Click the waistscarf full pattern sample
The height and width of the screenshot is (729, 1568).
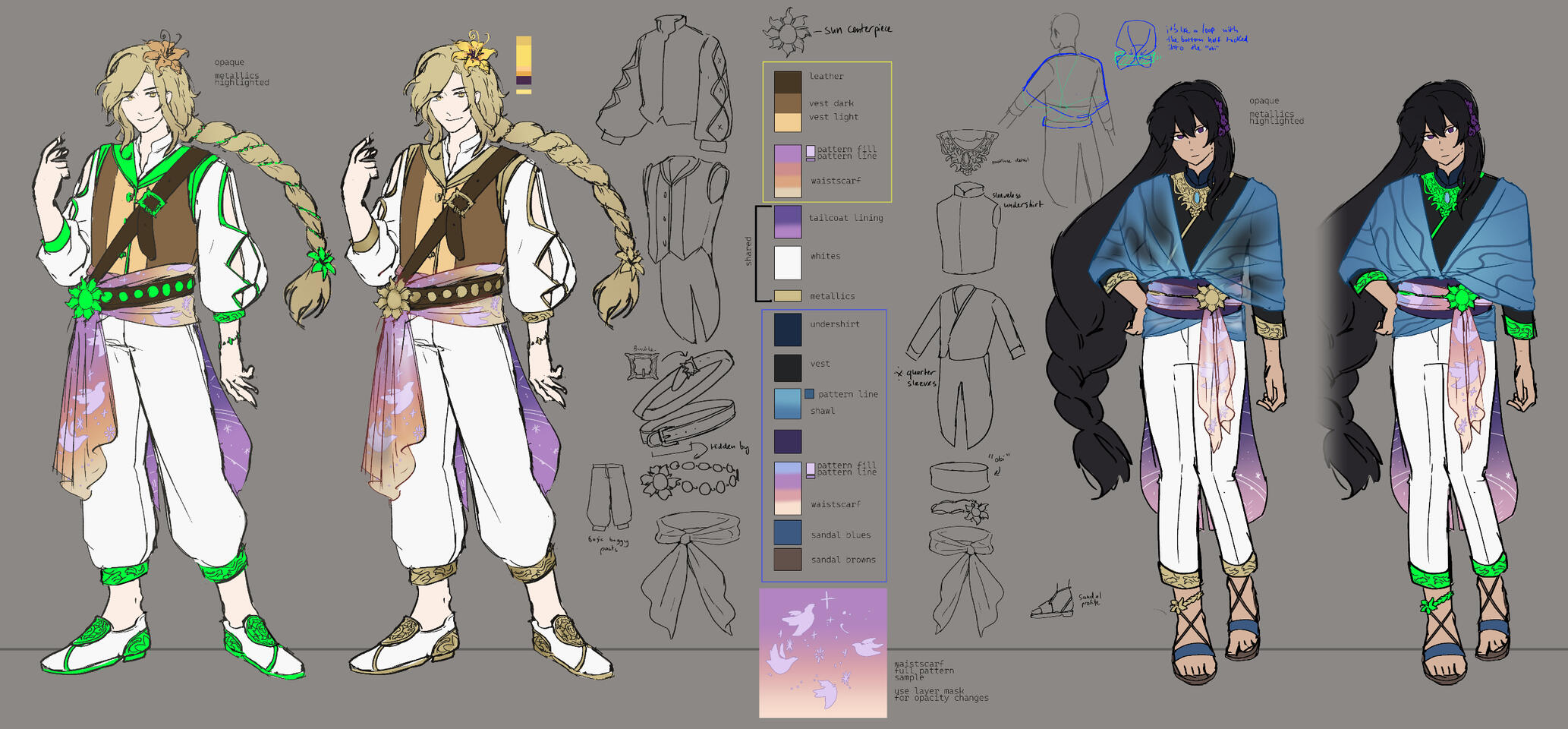pos(823,653)
